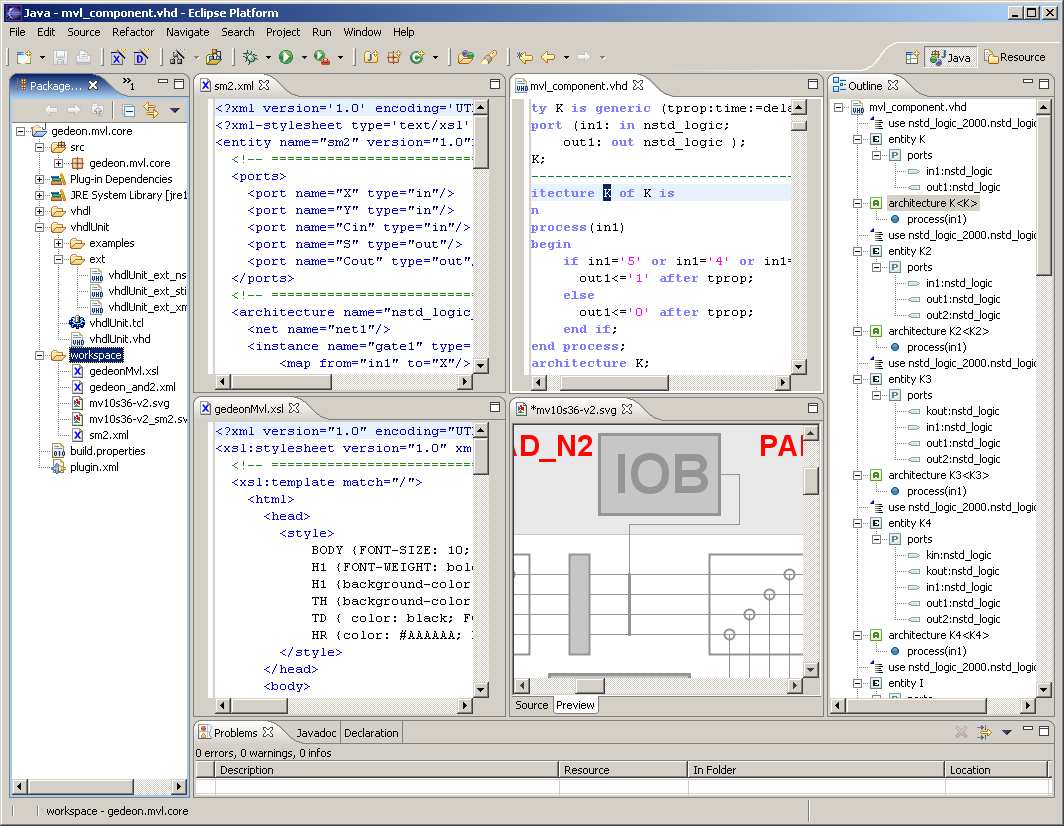Open the Run dropdown arrow
1064x826 pixels.
click(304, 58)
